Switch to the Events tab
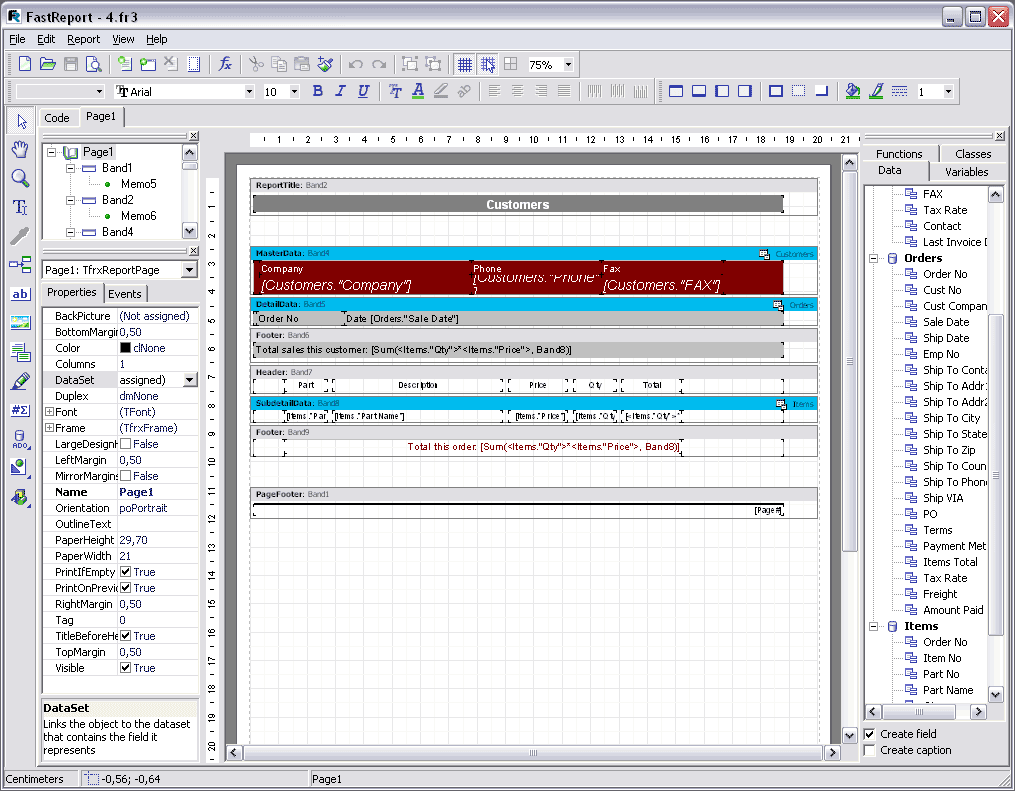Viewport: 1015px width, 791px height. [125, 294]
